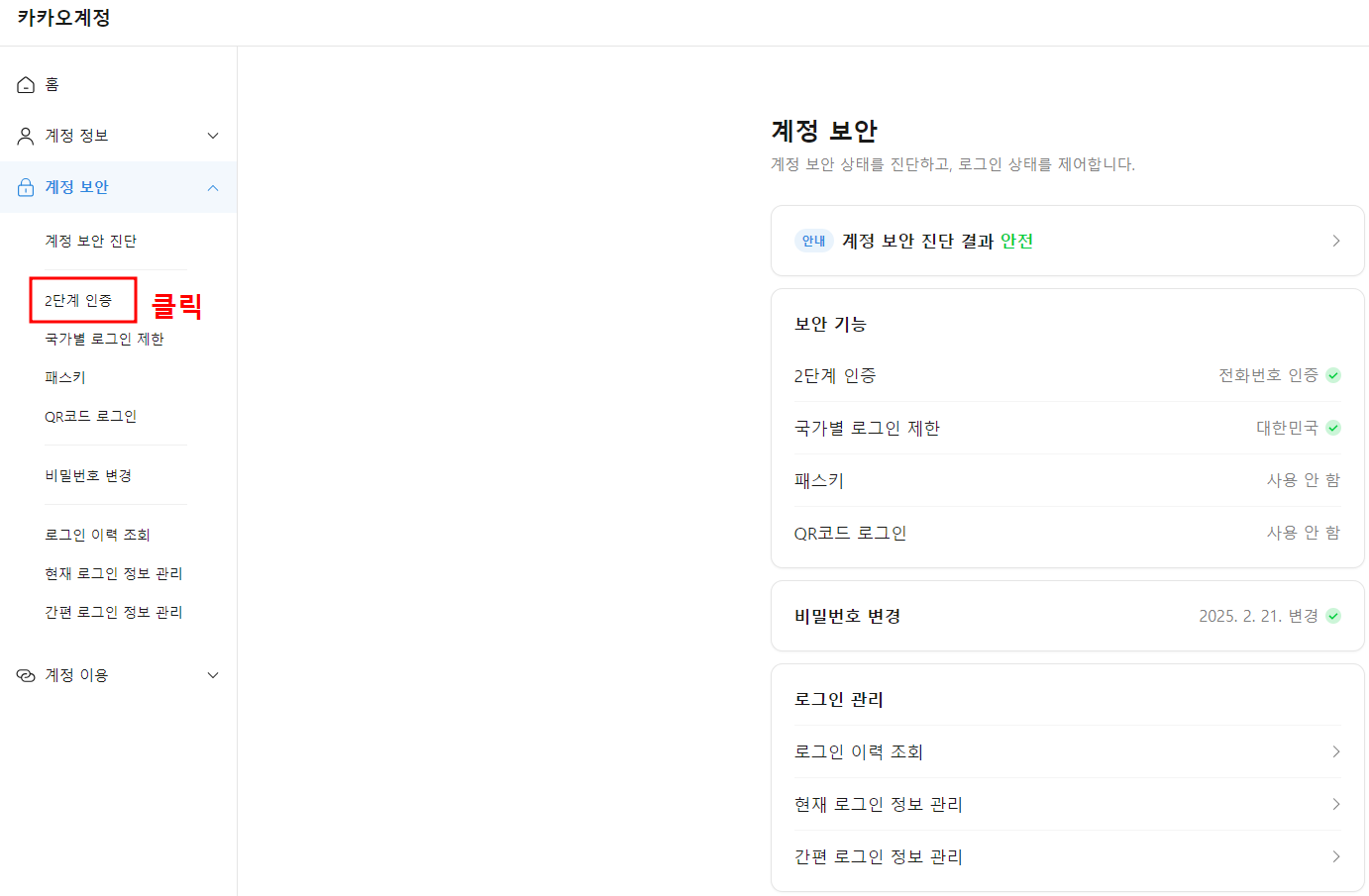Viewport: 1369px width, 896px height.
Task: Click the lock icon for 계정 보안
Action: click(26, 187)
